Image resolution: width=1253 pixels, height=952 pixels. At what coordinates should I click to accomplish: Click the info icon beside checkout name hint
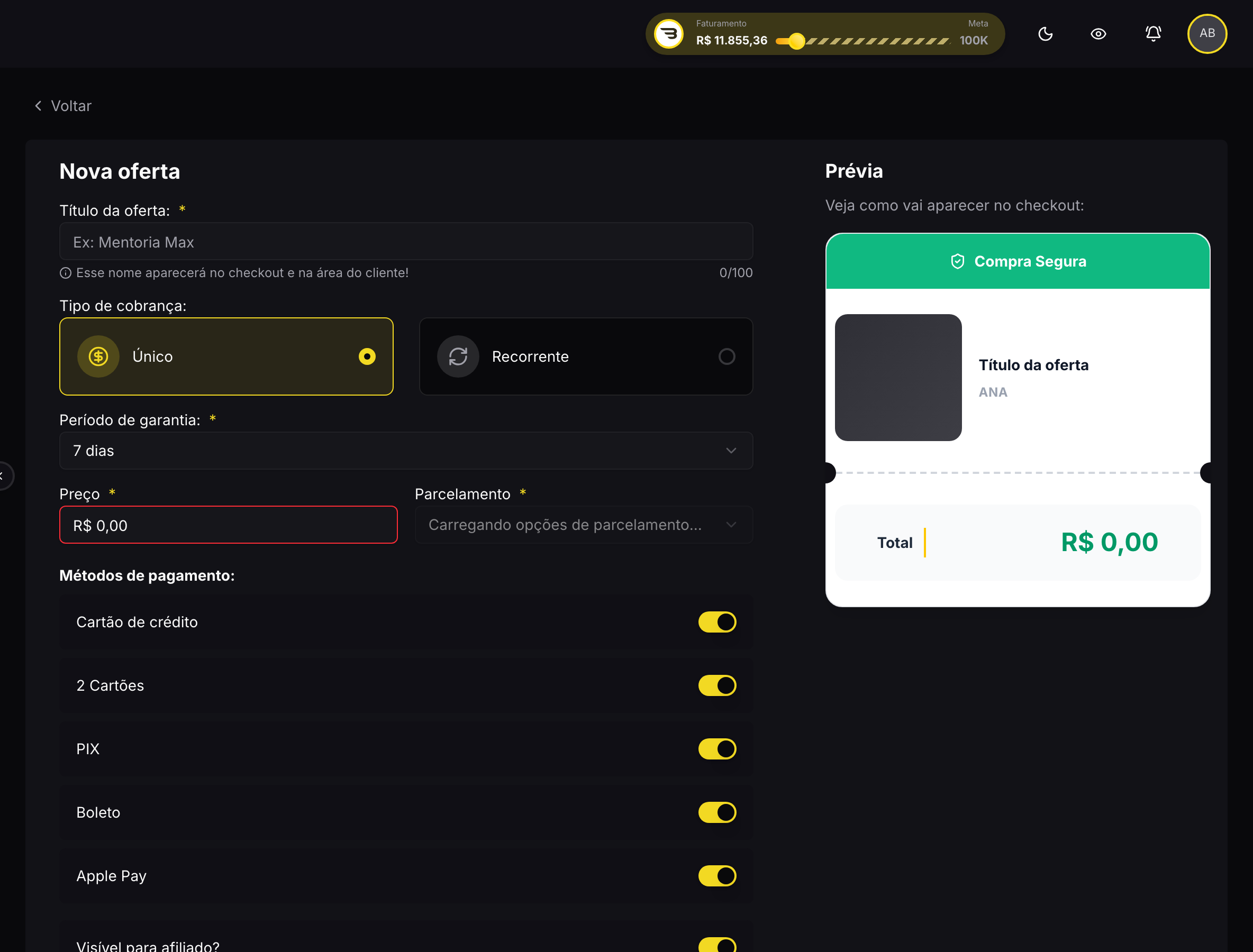coord(65,273)
